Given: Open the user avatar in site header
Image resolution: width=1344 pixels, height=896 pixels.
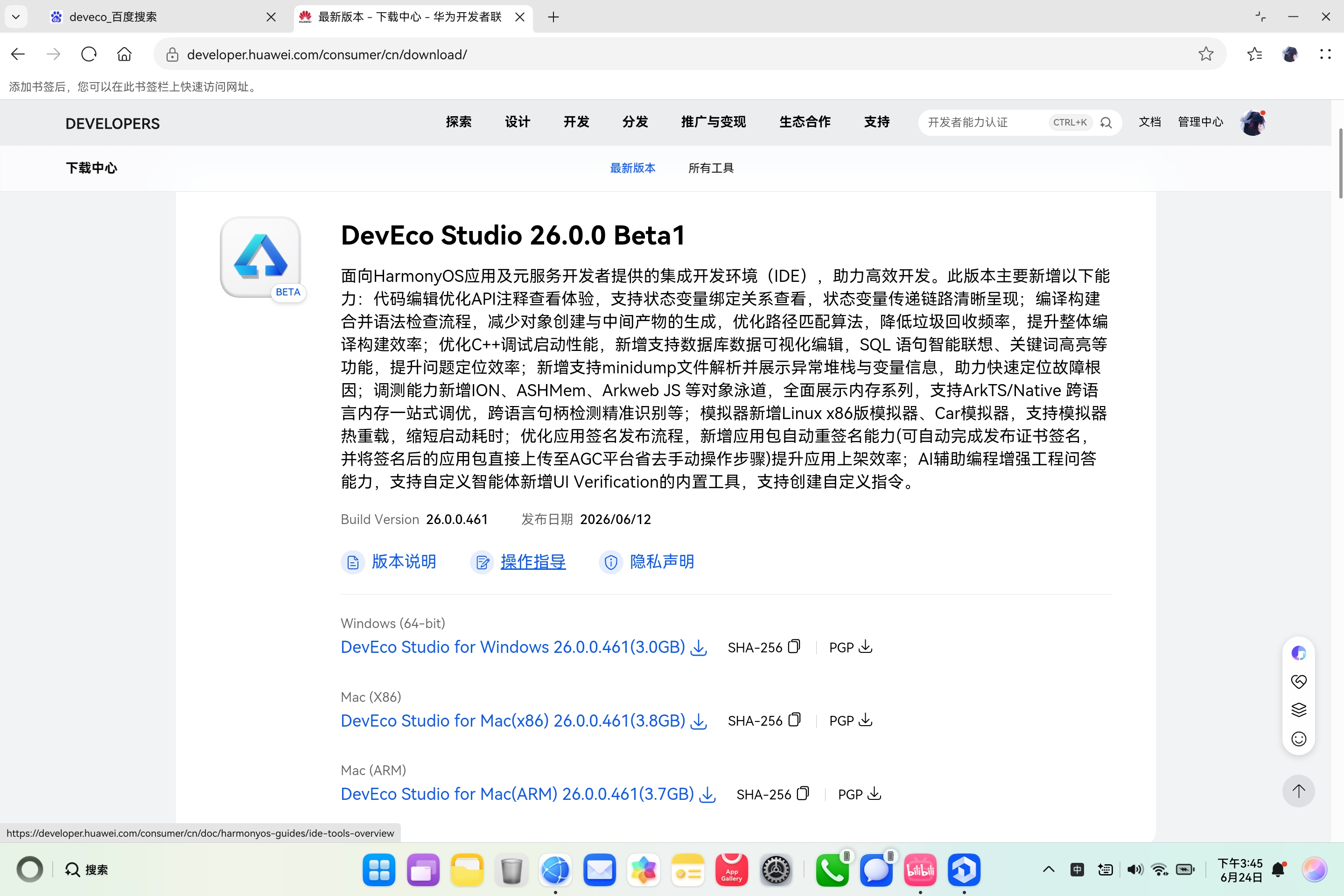Looking at the screenshot, I should coord(1253,122).
